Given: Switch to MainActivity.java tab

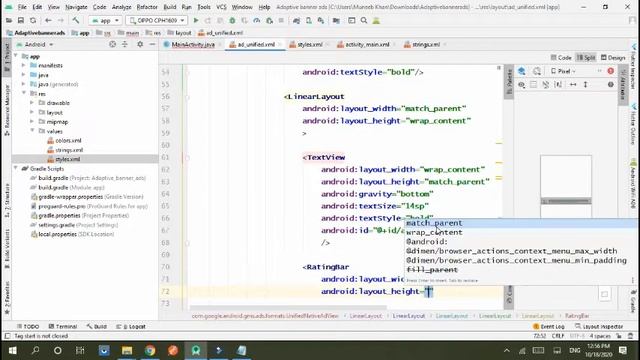Looking at the screenshot, I should click(x=192, y=44).
